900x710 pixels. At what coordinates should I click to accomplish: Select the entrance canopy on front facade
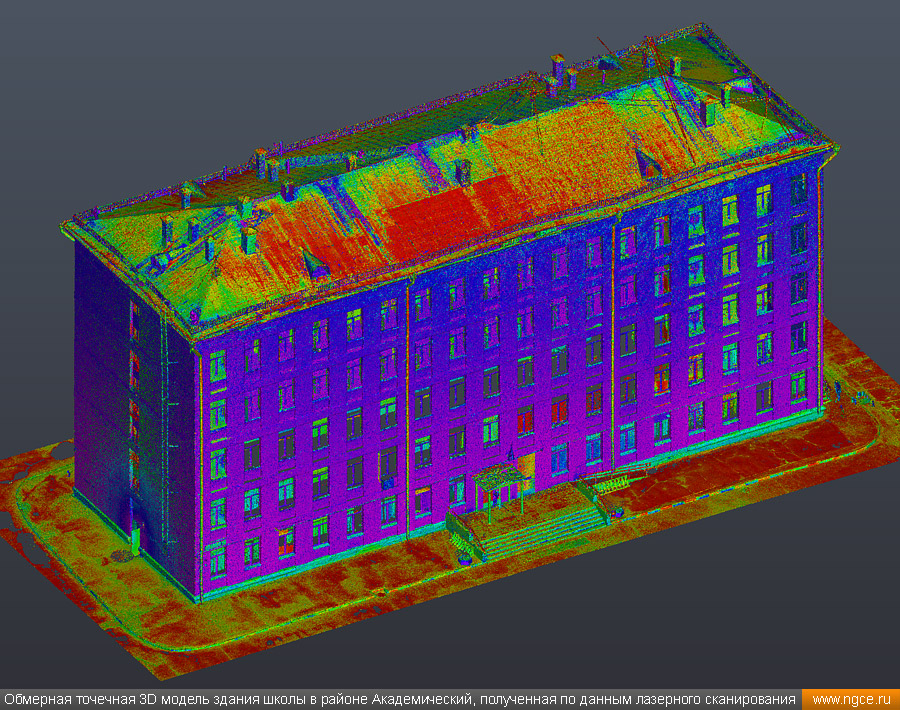point(499,474)
